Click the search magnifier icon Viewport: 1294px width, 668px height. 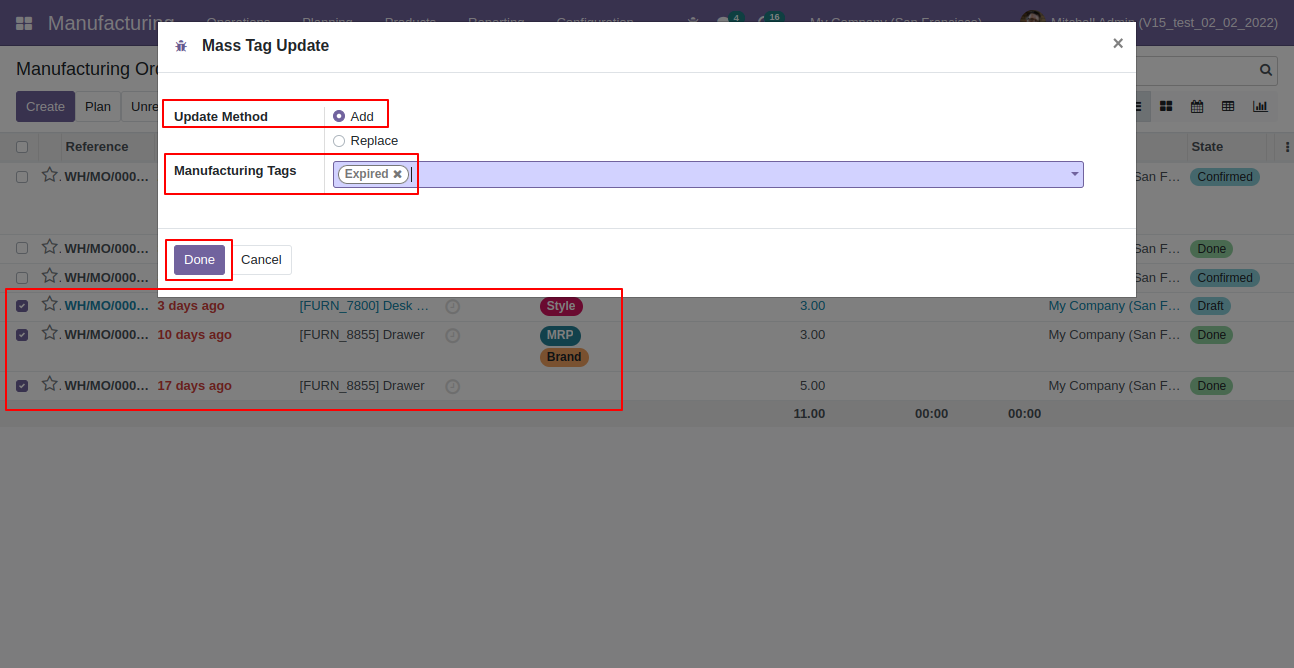pos(1266,70)
